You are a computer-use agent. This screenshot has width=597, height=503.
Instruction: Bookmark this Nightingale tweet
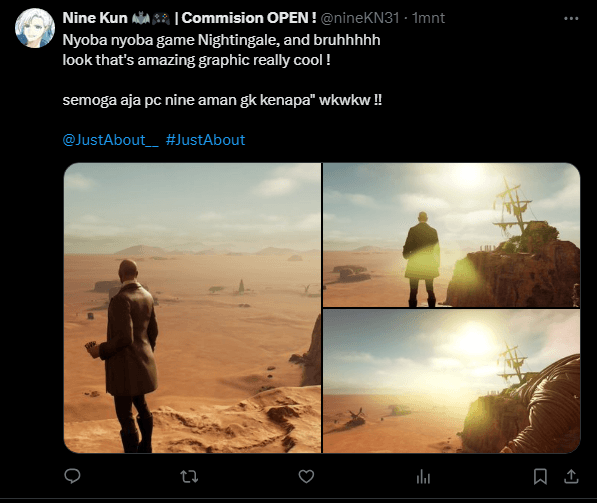[540, 476]
